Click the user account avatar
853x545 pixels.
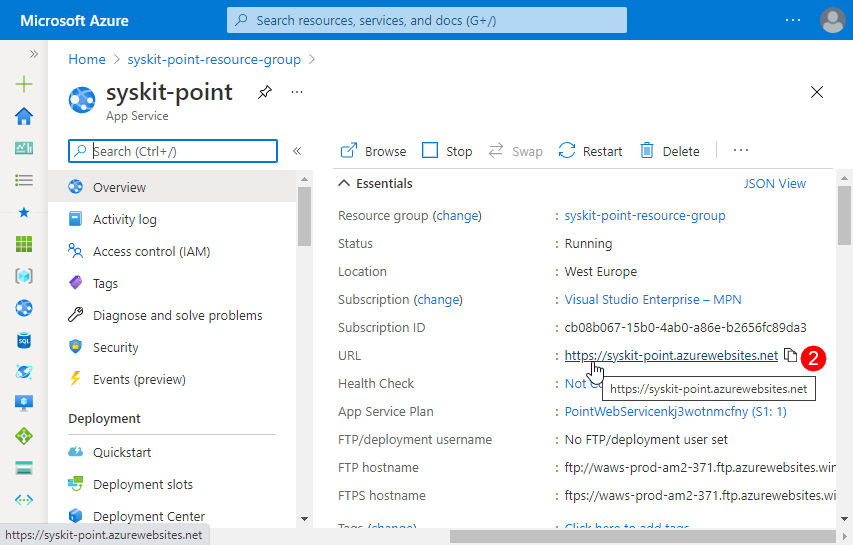pyautogui.click(x=832, y=20)
